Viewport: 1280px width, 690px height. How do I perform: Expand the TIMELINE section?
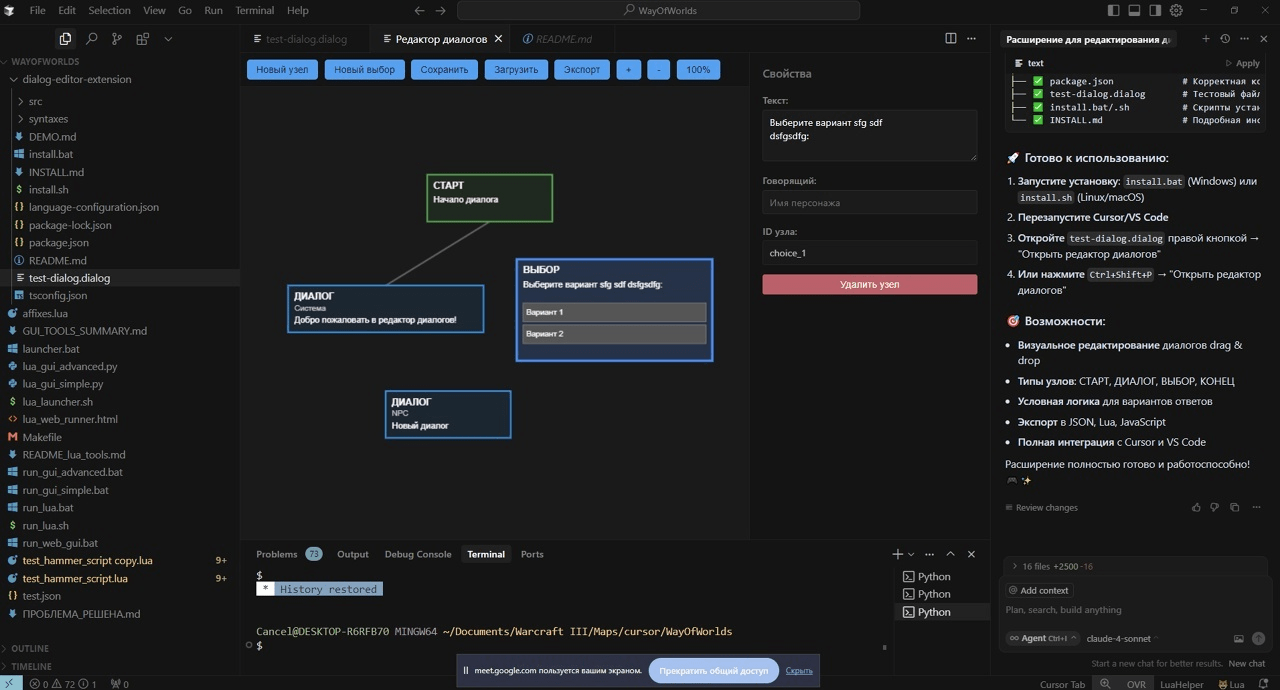[x=120, y=666]
